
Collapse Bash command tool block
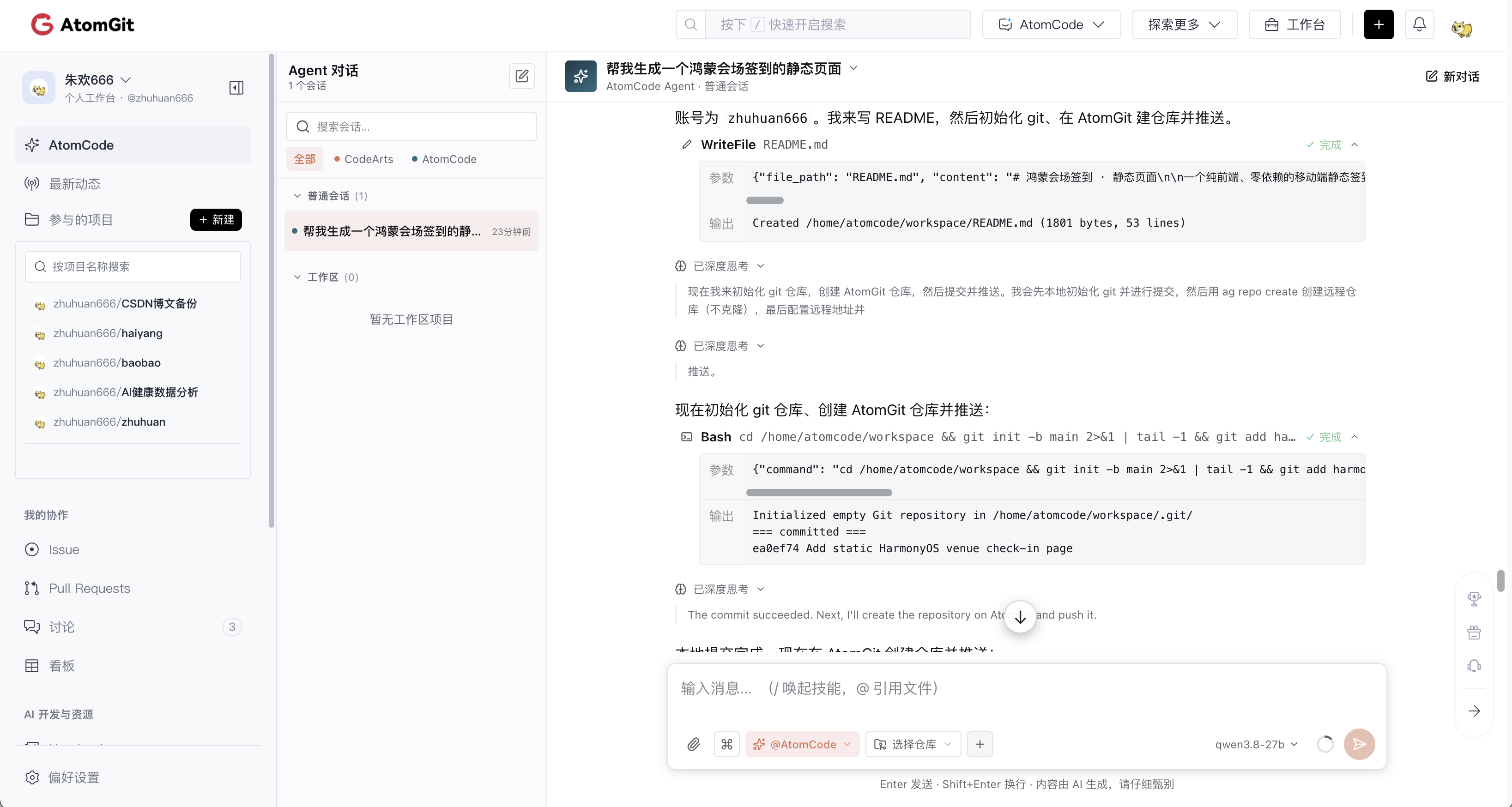point(1355,437)
